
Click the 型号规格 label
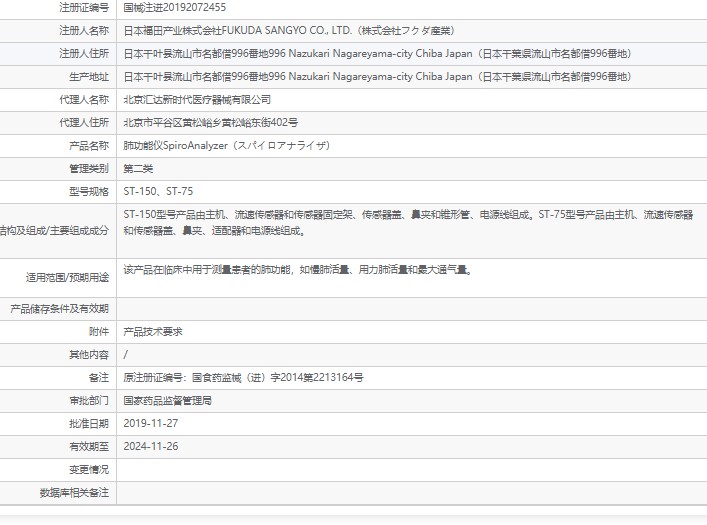coord(89,192)
